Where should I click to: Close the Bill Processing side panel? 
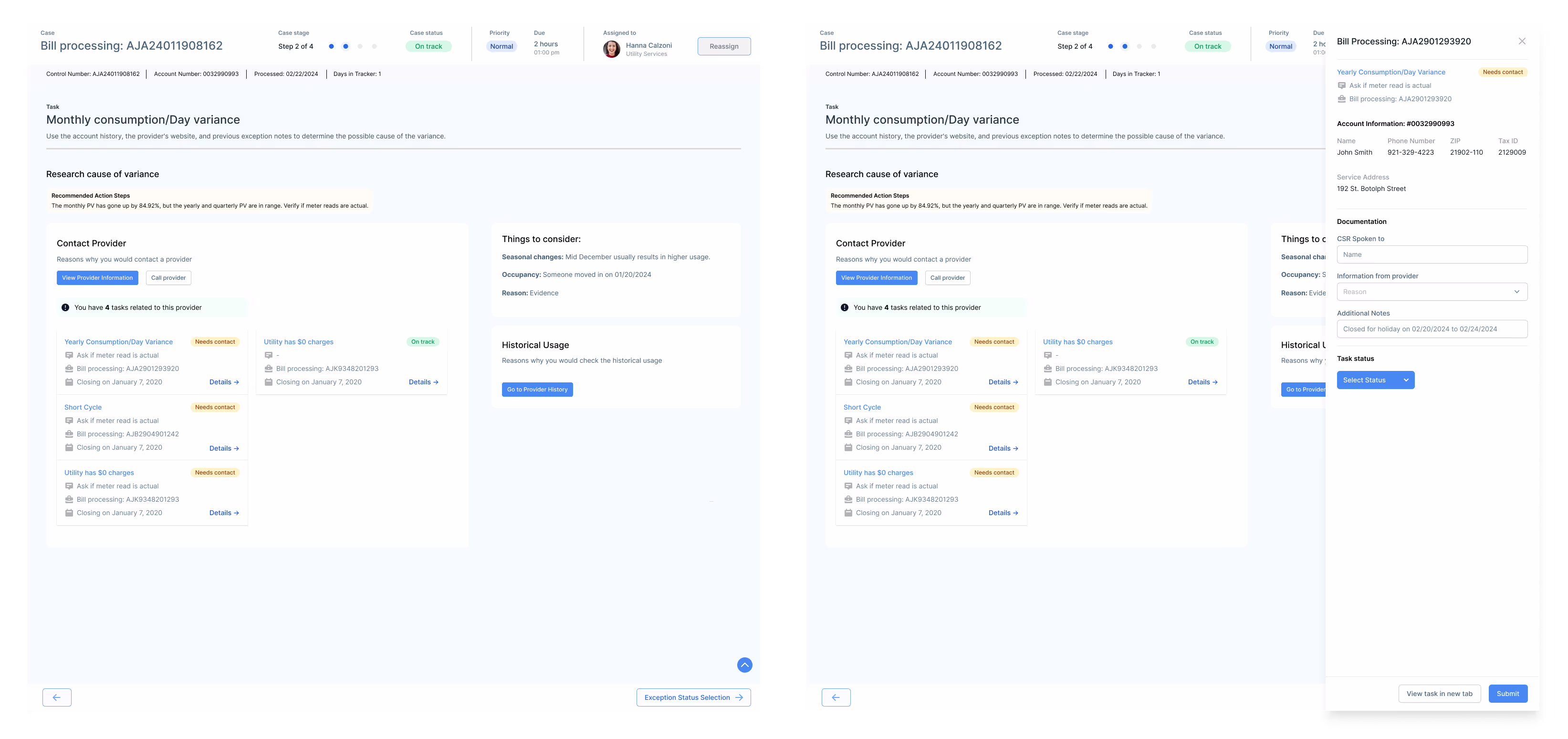1522,42
